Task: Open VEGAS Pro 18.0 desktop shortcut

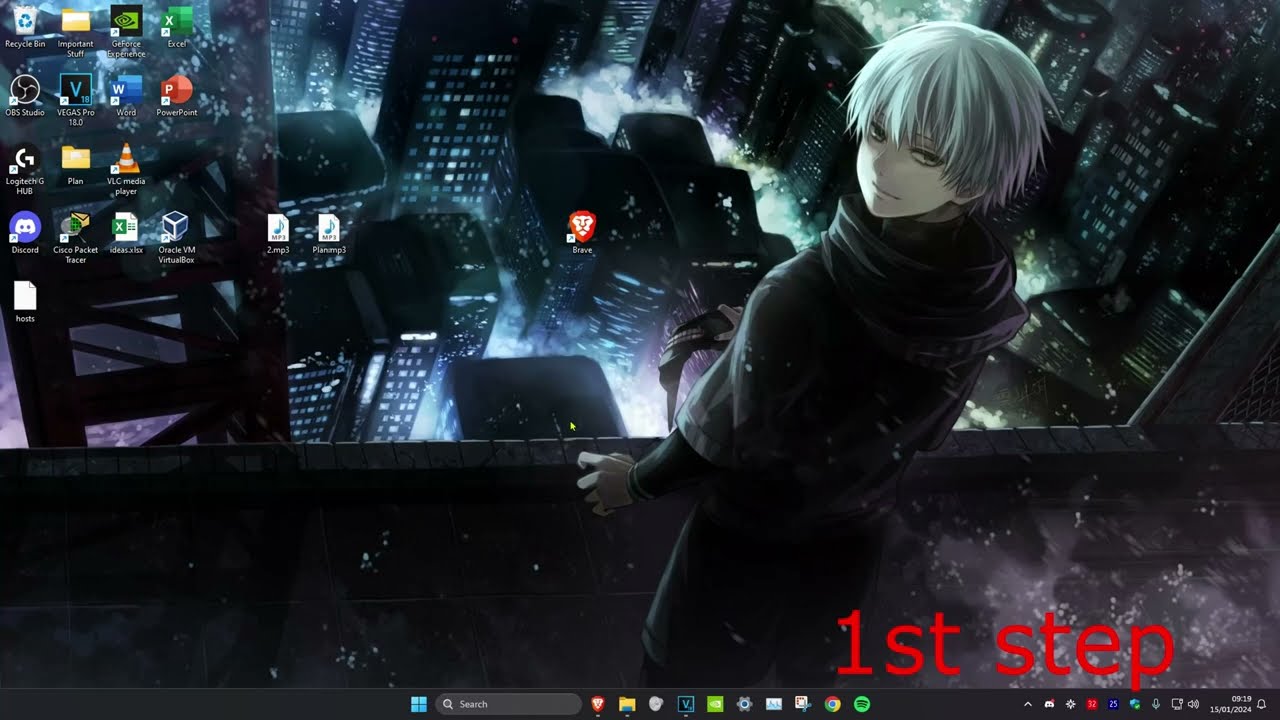Action: click(76, 100)
